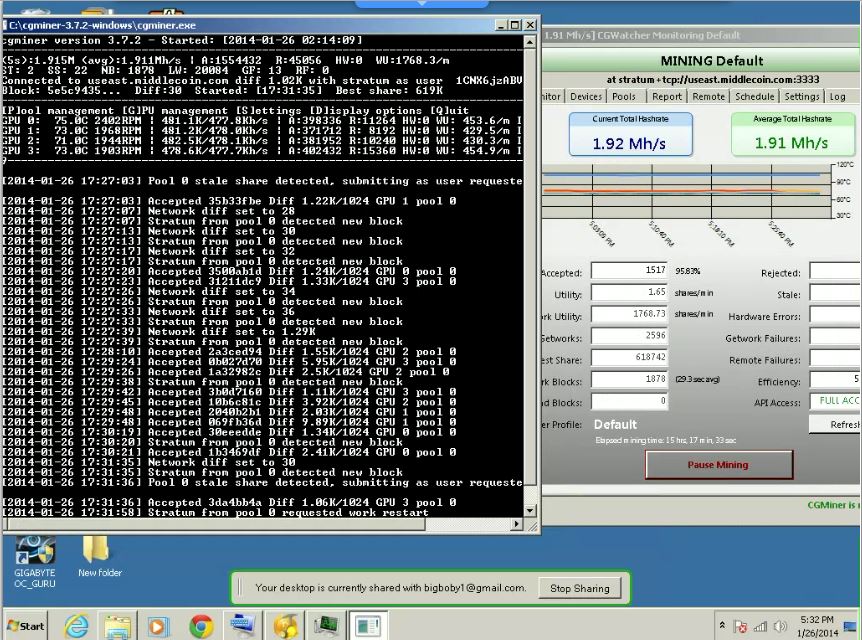
Task: Click the Current Total Hashrate box
Action: coord(630,134)
